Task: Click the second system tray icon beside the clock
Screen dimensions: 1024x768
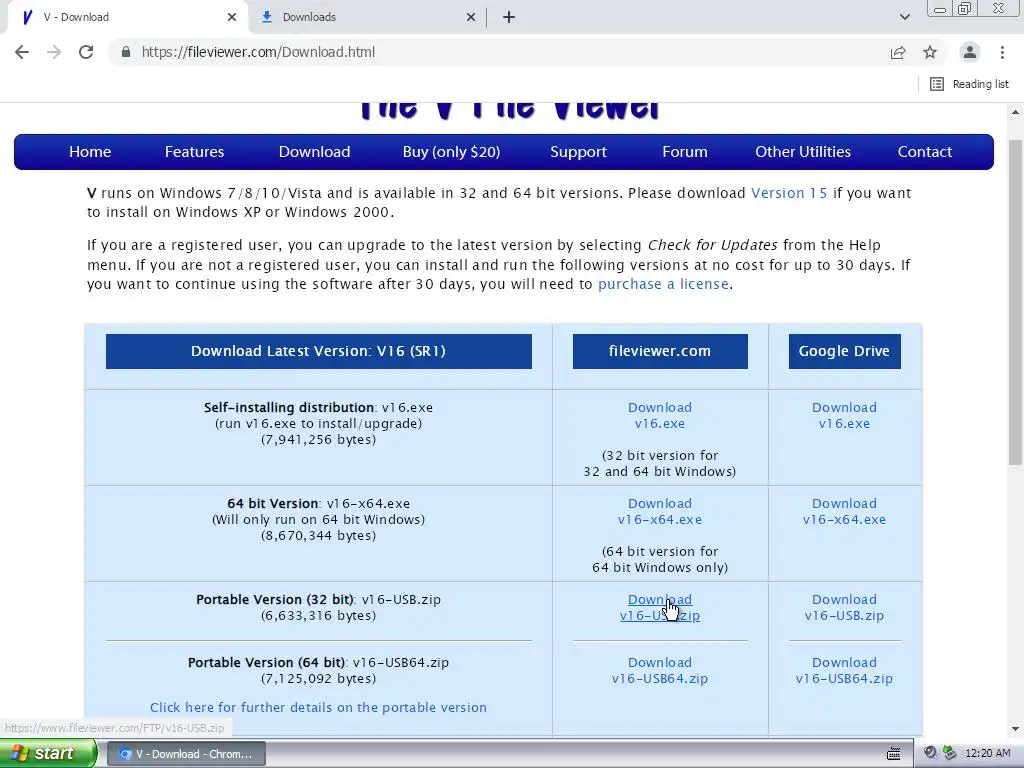Action: pos(950,753)
